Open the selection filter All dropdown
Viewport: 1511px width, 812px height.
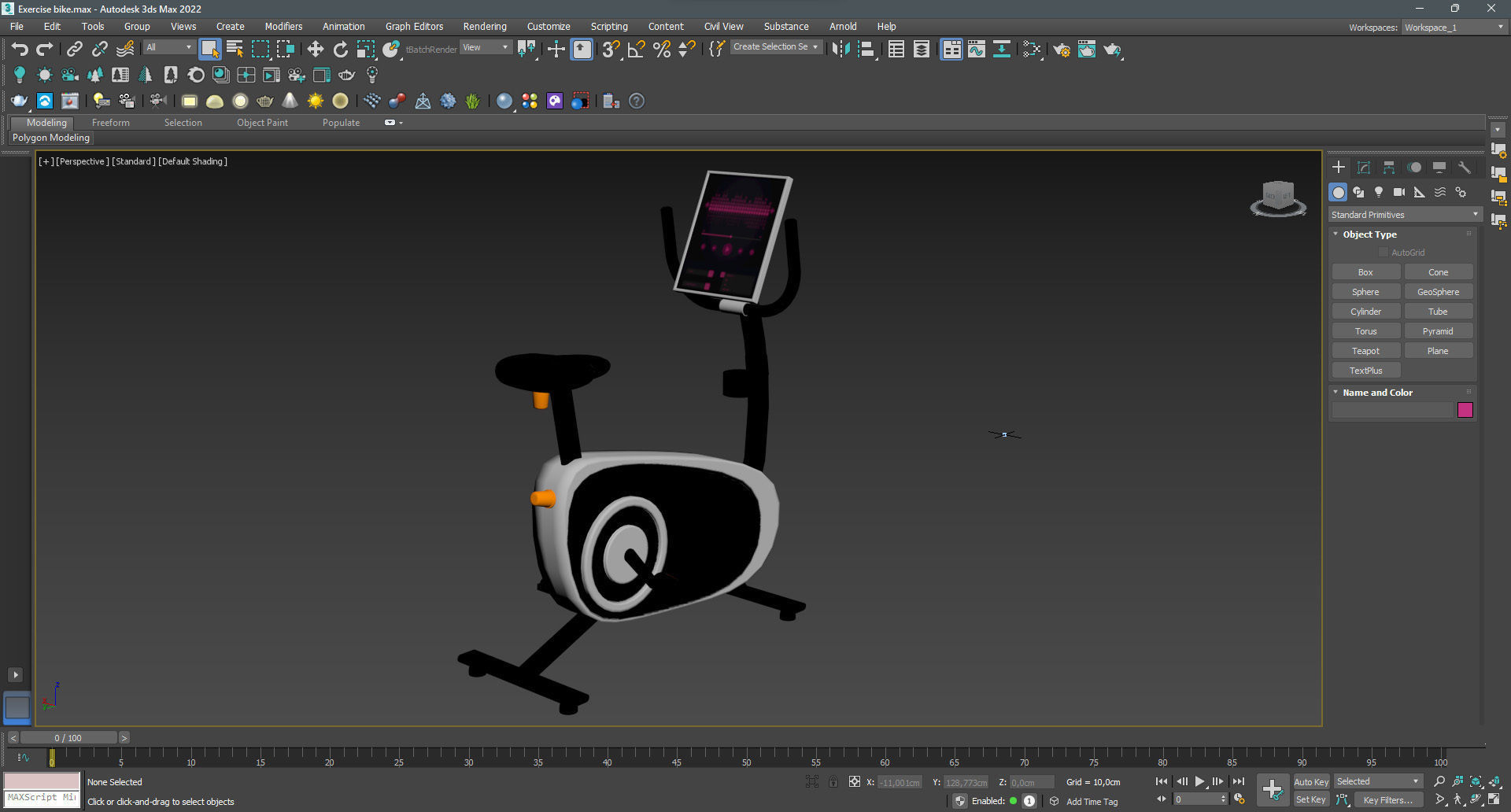coord(168,47)
